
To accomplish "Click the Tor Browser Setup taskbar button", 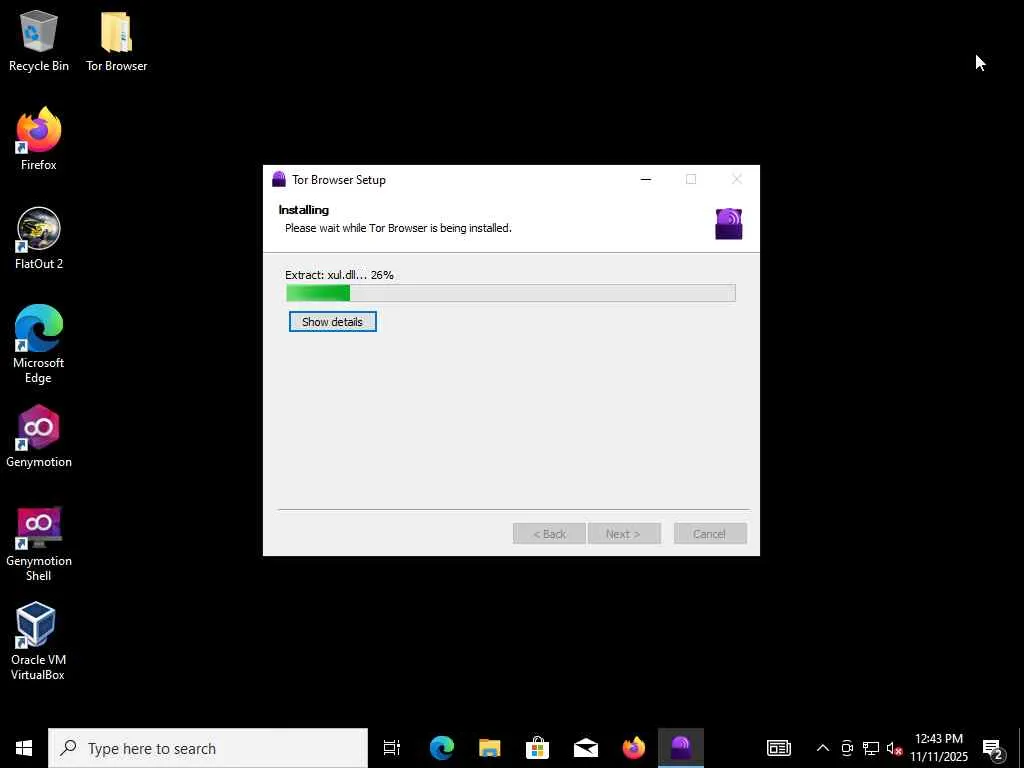I will [680, 748].
